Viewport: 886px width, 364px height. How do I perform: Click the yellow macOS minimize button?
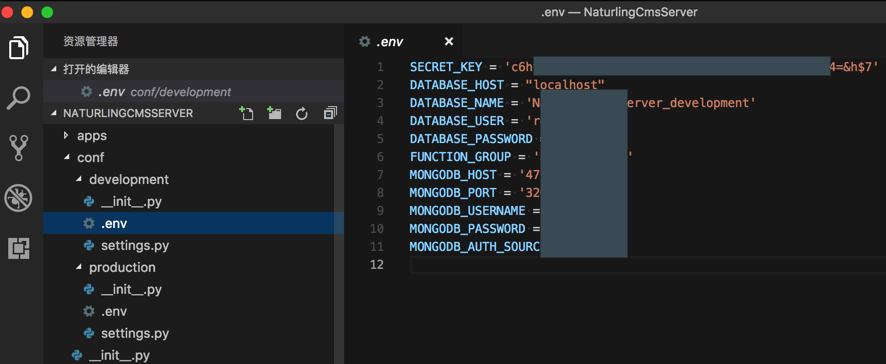pyautogui.click(x=27, y=12)
